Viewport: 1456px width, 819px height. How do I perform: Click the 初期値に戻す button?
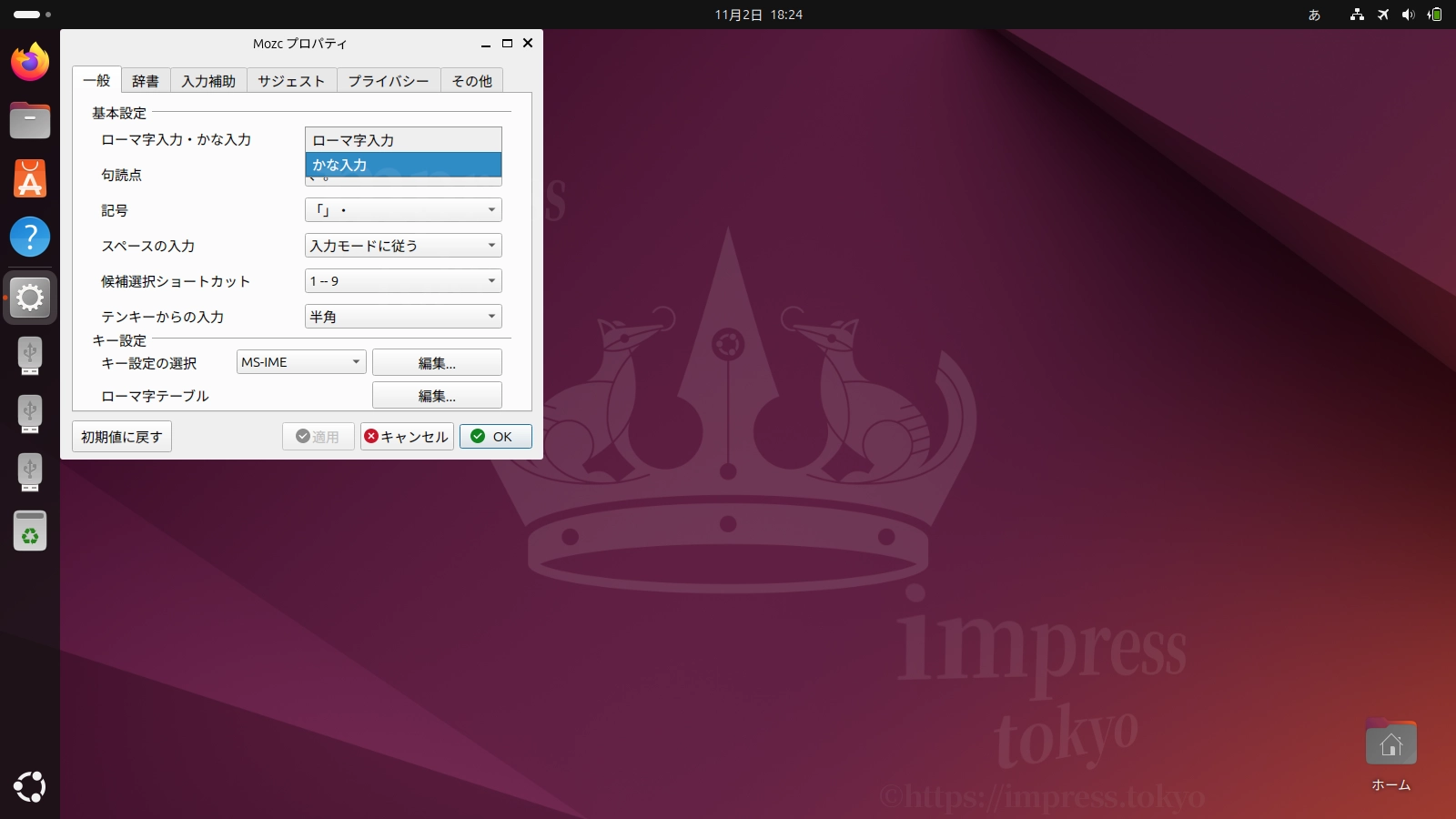click(x=122, y=437)
